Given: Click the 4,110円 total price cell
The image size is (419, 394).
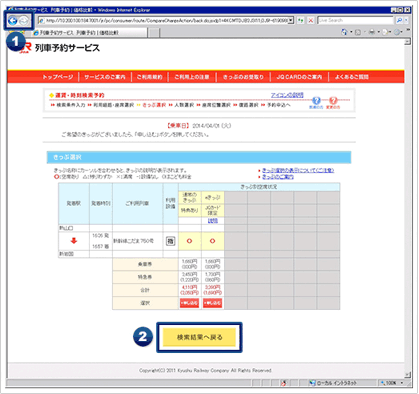Looking at the screenshot, I should tap(189, 290).
